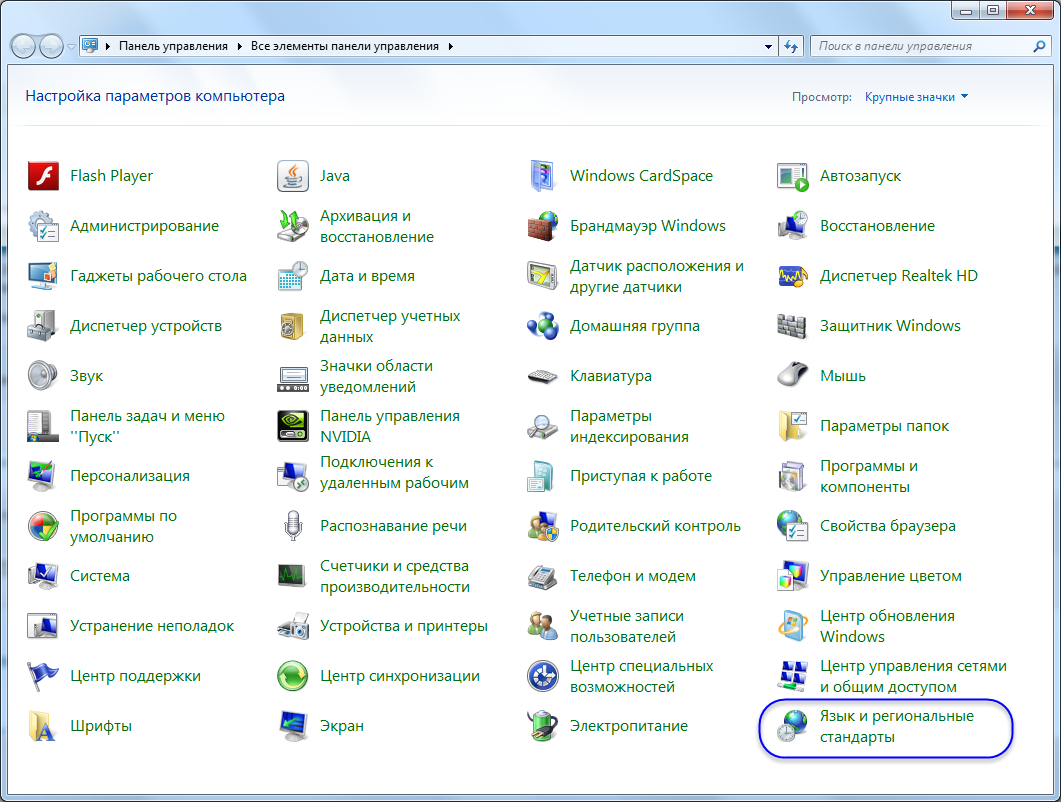Click the search magnifier icon
This screenshot has width=1061, height=802.
click(x=1039, y=46)
